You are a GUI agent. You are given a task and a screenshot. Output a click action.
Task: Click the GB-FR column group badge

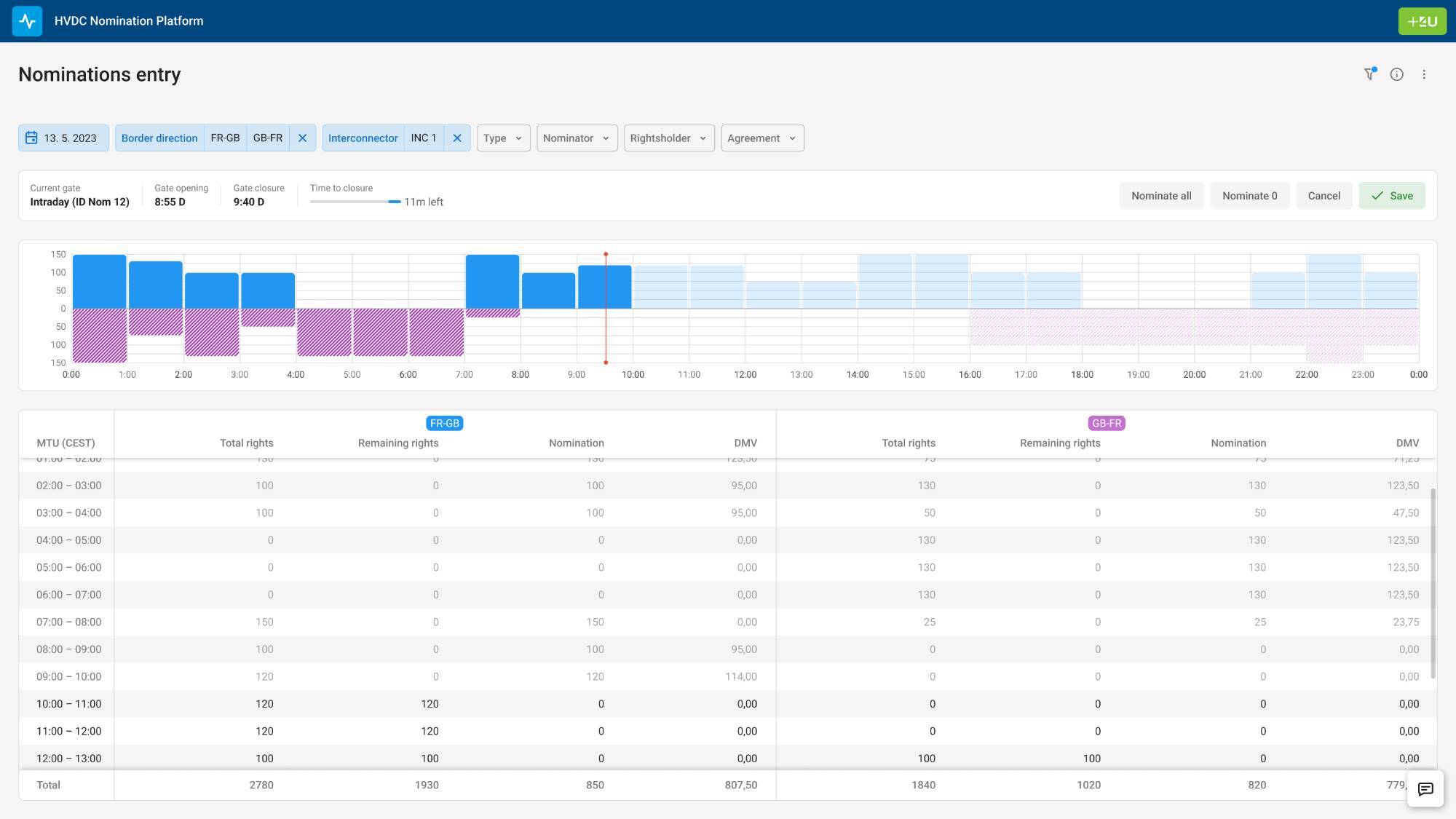(1106, 423)
